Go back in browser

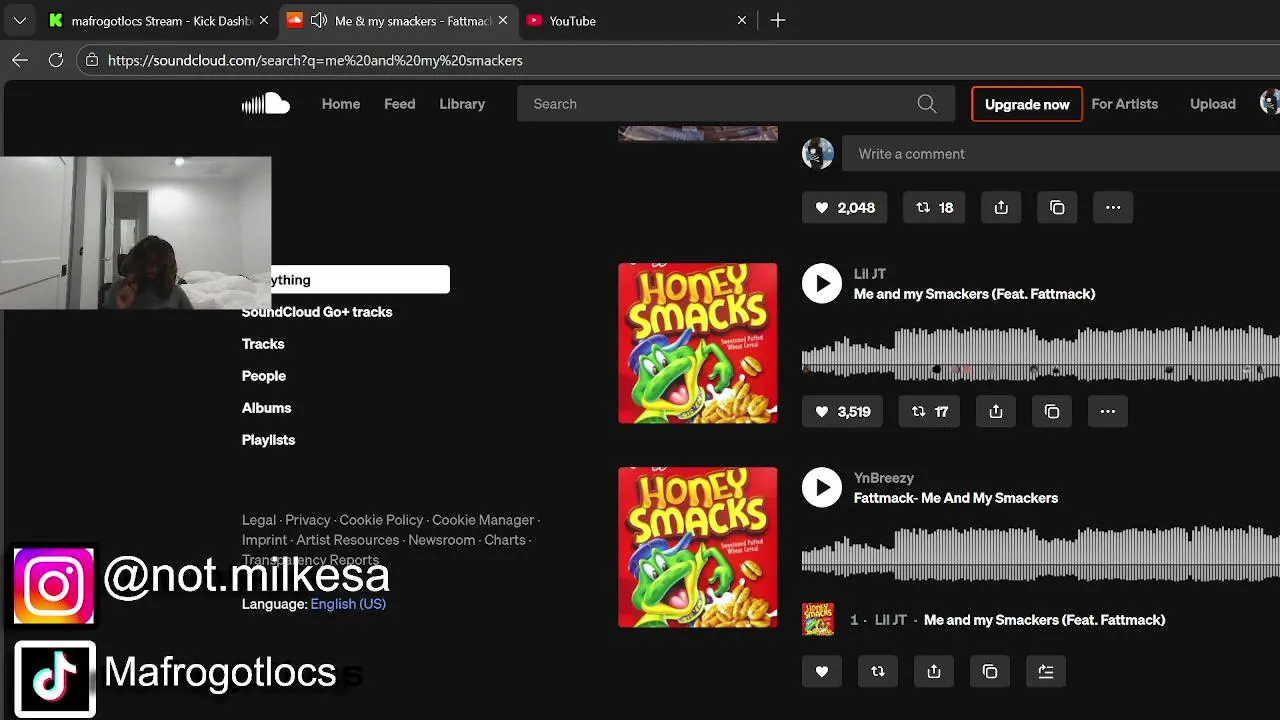[20, 60]
